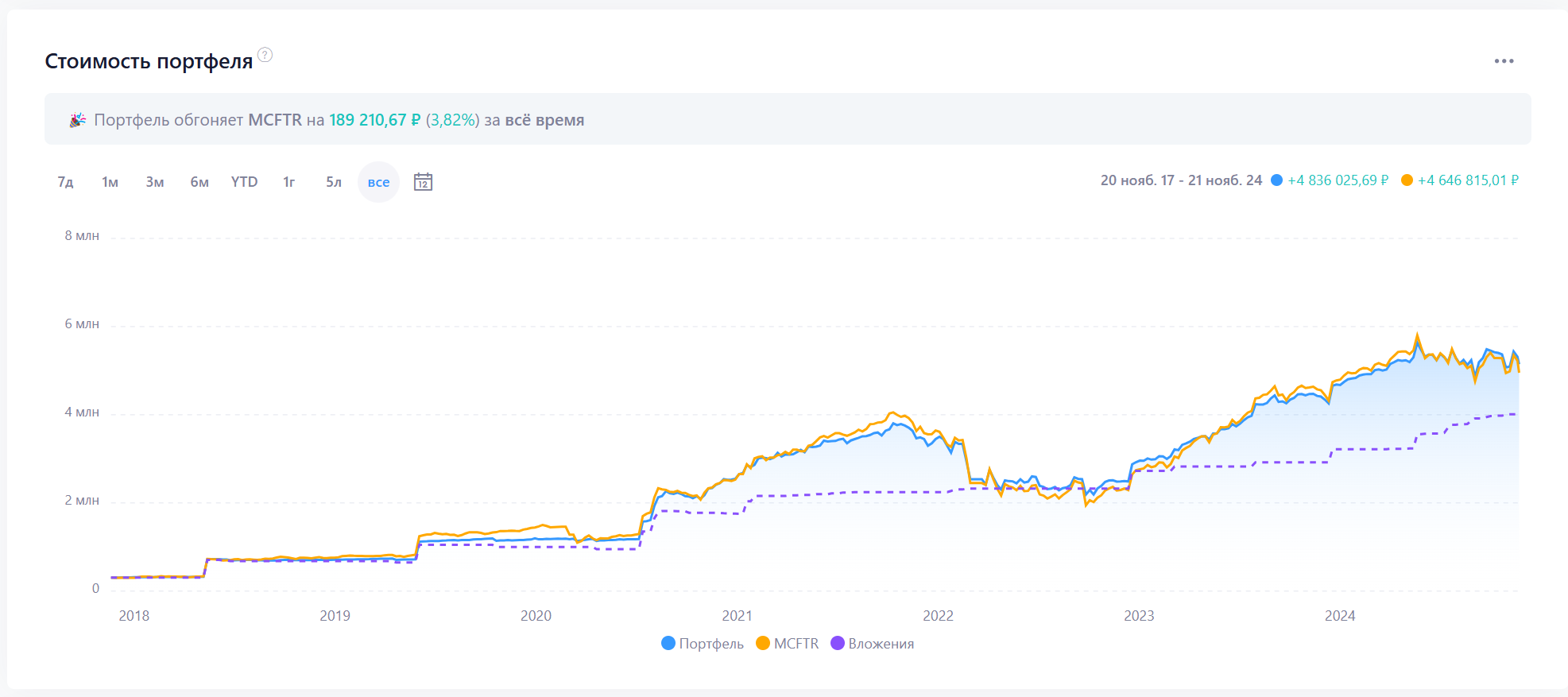1568x697 pixels.
Task: Click the party popper emoji icon
Action: point(77,120)
